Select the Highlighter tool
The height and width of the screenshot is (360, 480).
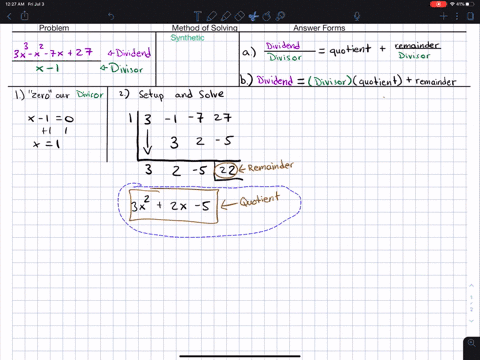point(226,16)
